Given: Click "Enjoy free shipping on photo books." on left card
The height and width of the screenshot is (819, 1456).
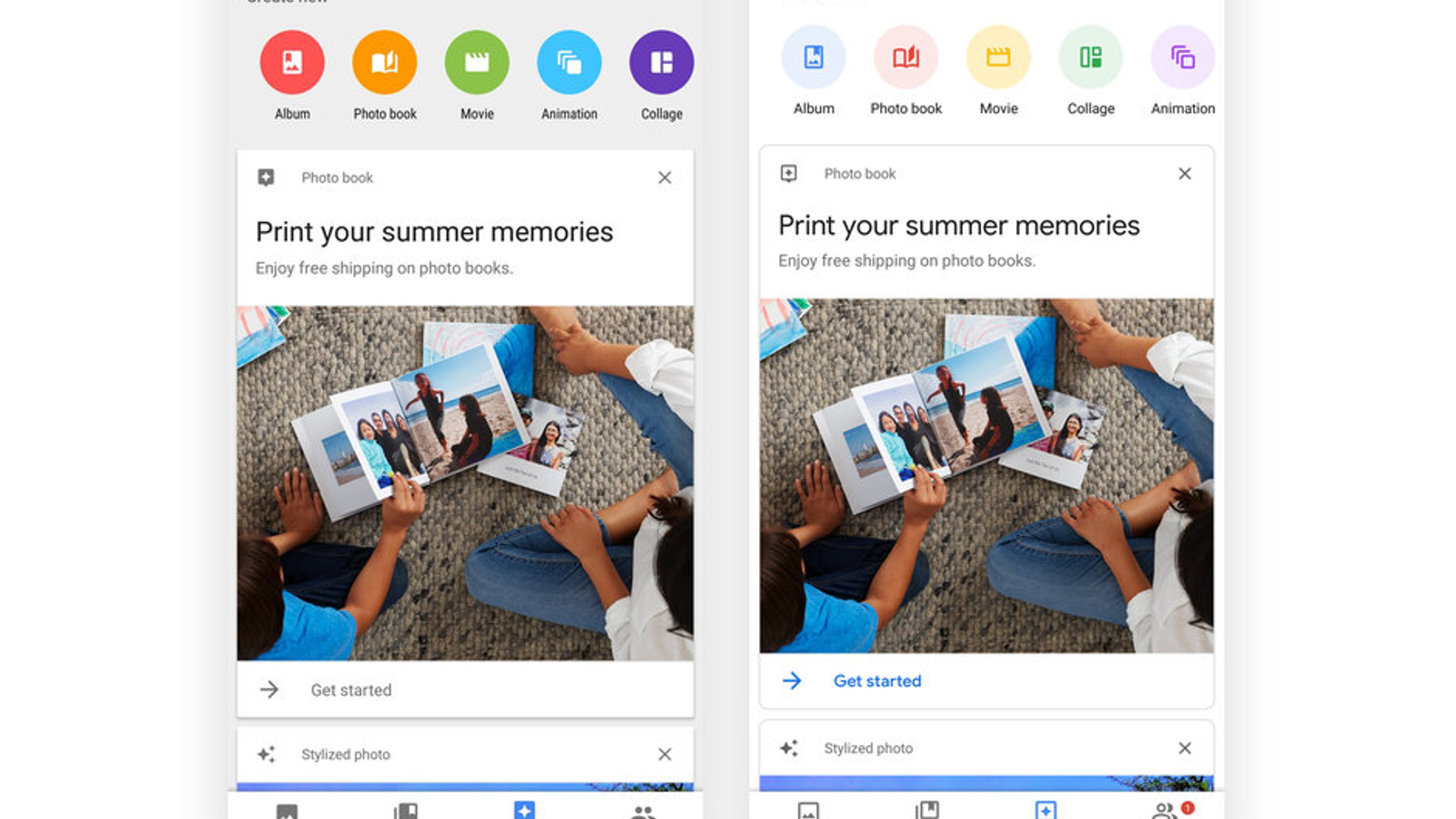Looking at the screenshot, I should point(384,268).
